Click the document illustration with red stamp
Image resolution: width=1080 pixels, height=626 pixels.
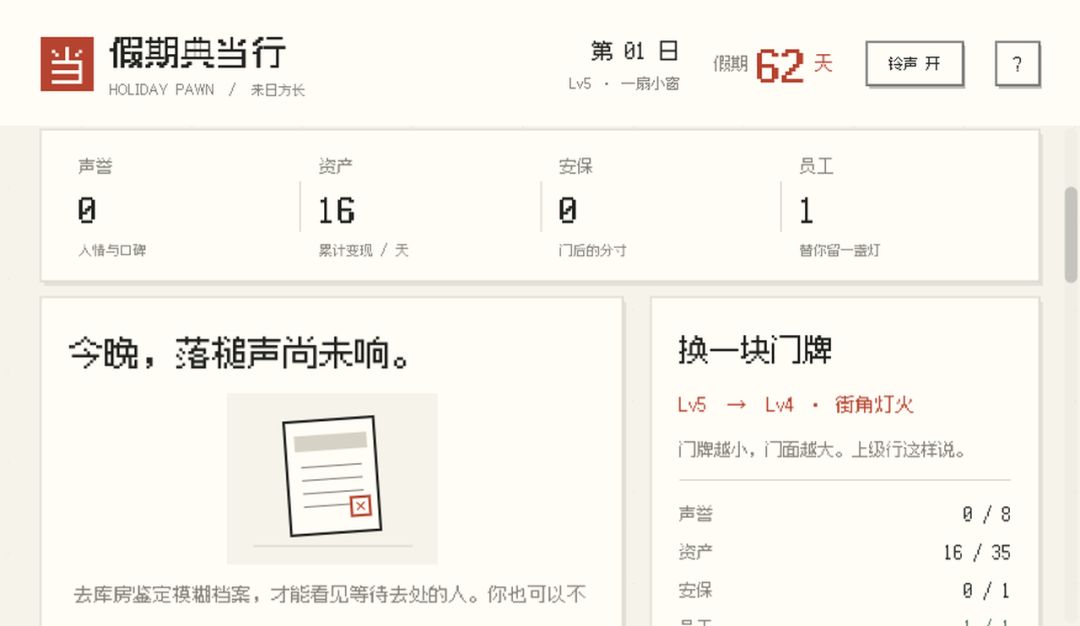(x=332, y=479)
